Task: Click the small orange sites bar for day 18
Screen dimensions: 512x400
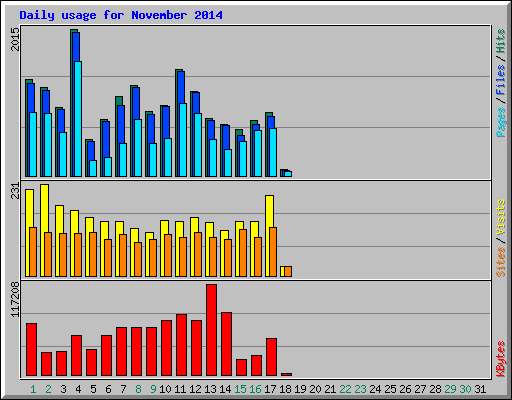Action: point(288,272)
